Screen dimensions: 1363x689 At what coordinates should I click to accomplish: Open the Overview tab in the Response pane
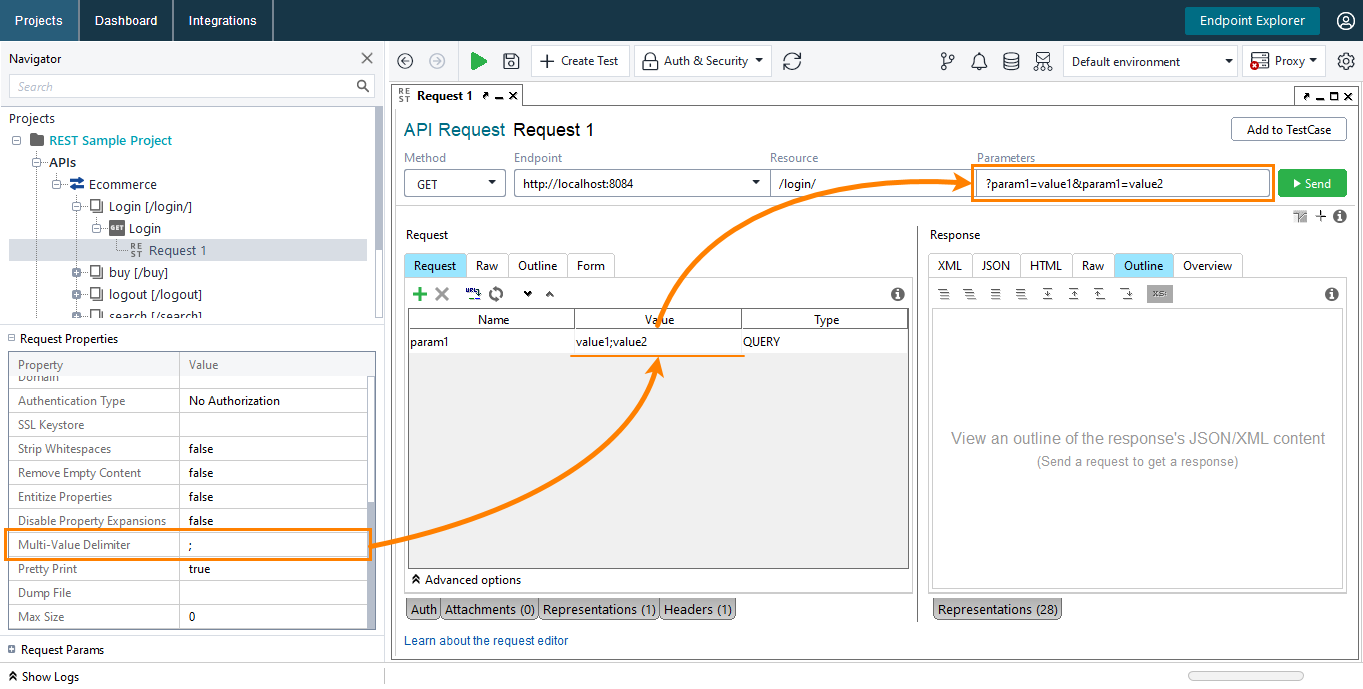pos(1207,266)
